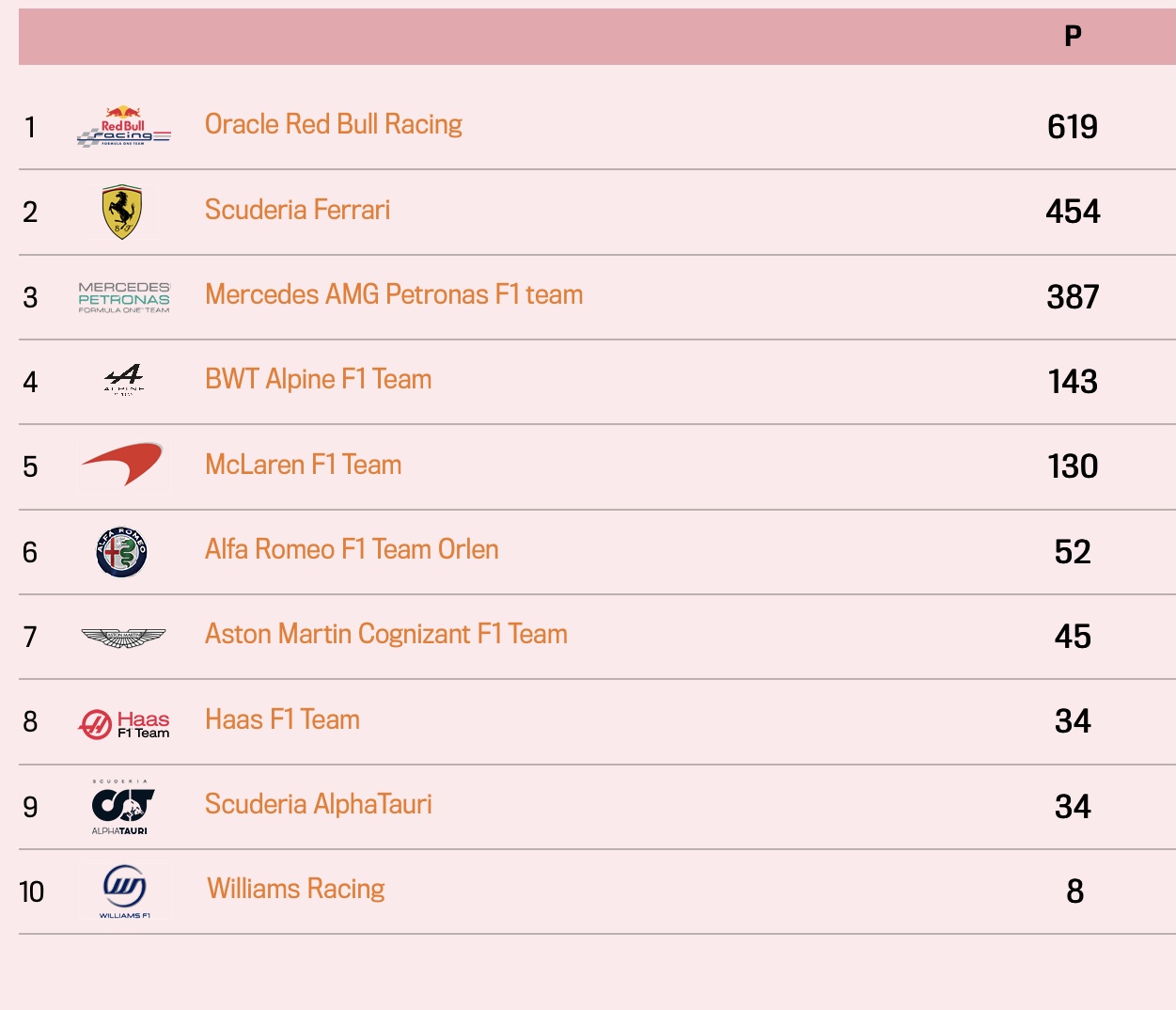Click the Red Bull Racing logo
1176x1010 pixels.
click(x=123, y=126)
